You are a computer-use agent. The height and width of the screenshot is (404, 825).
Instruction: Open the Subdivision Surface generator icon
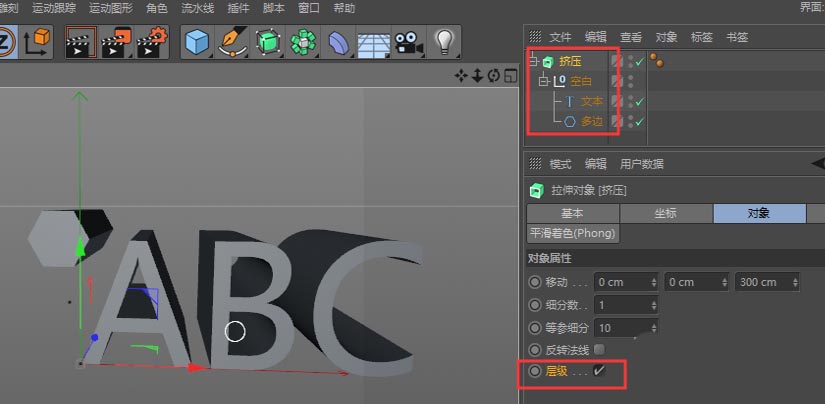(268, 42)
